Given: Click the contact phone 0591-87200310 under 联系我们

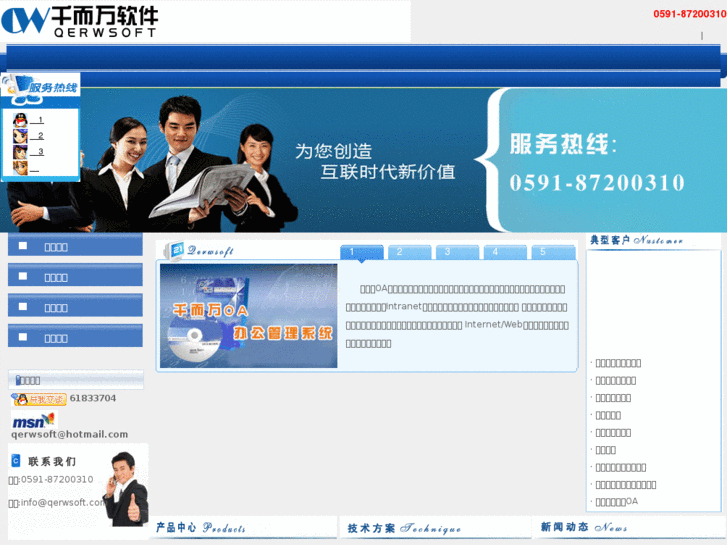Looking at the screenshot, I should [57, 480].
